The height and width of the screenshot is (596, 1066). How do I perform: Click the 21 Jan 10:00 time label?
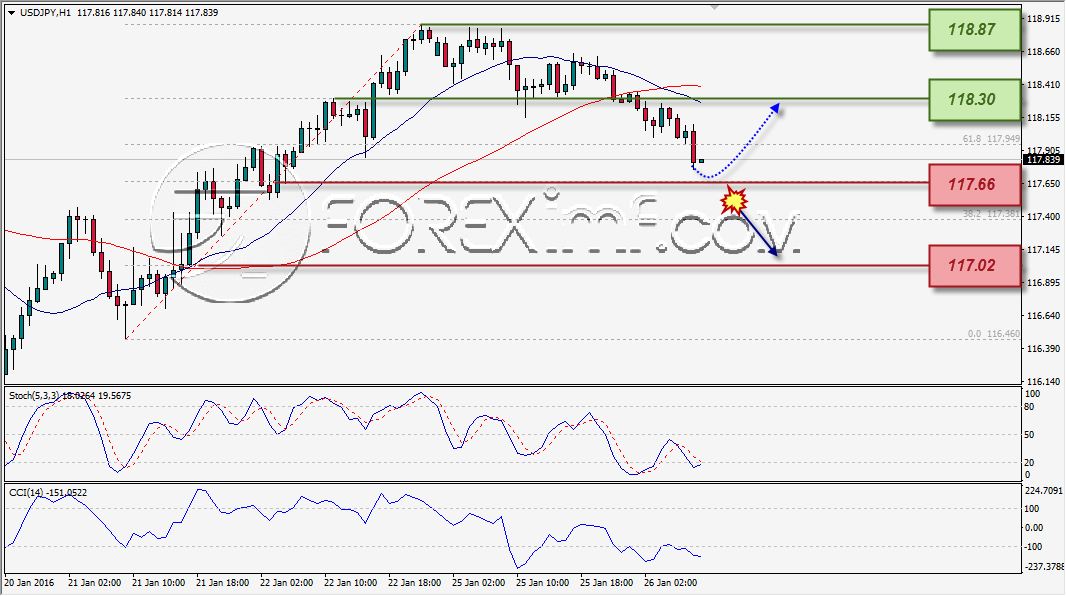point(158,582)
